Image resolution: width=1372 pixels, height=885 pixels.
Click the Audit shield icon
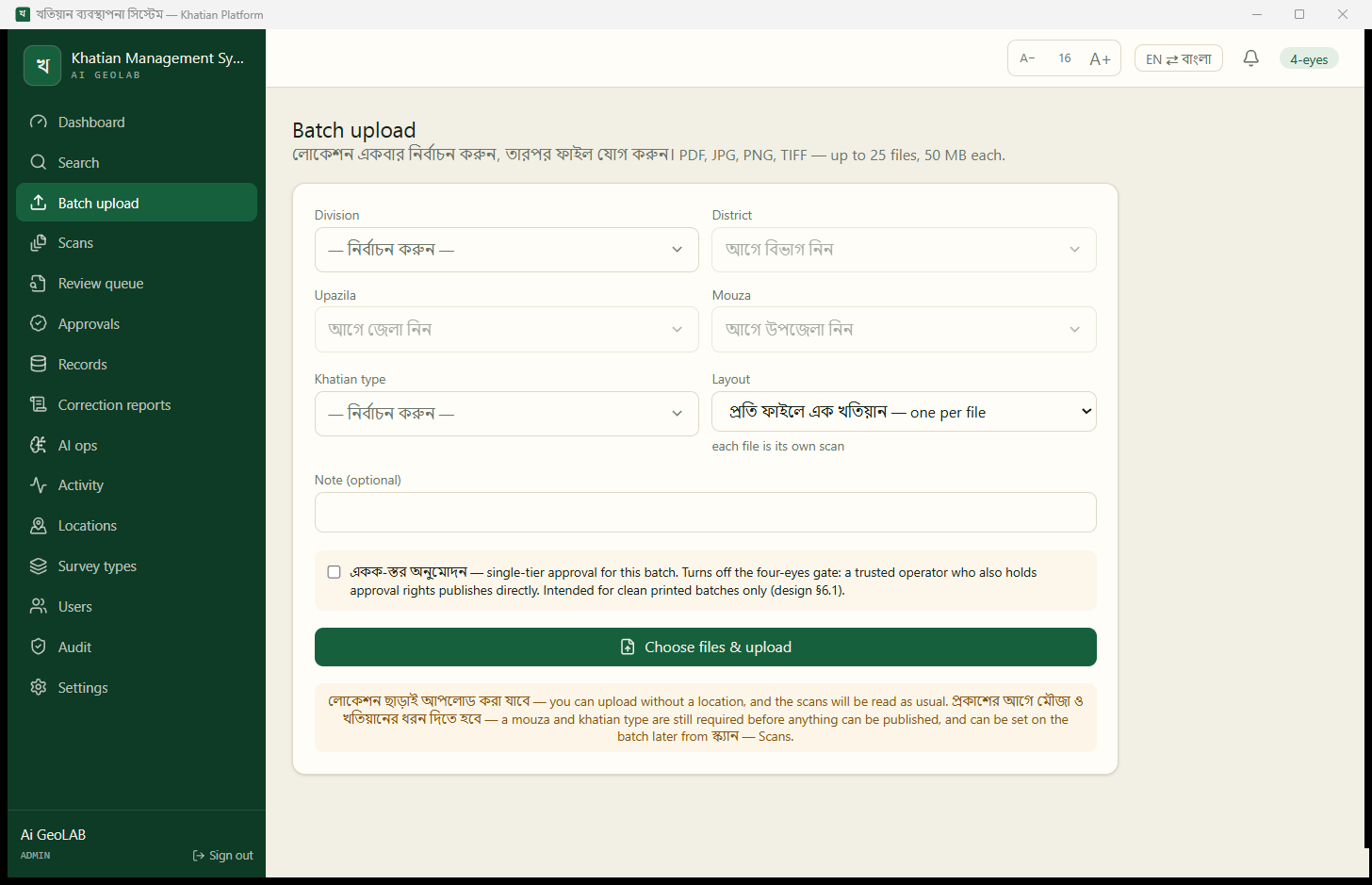tap(39, 647)
